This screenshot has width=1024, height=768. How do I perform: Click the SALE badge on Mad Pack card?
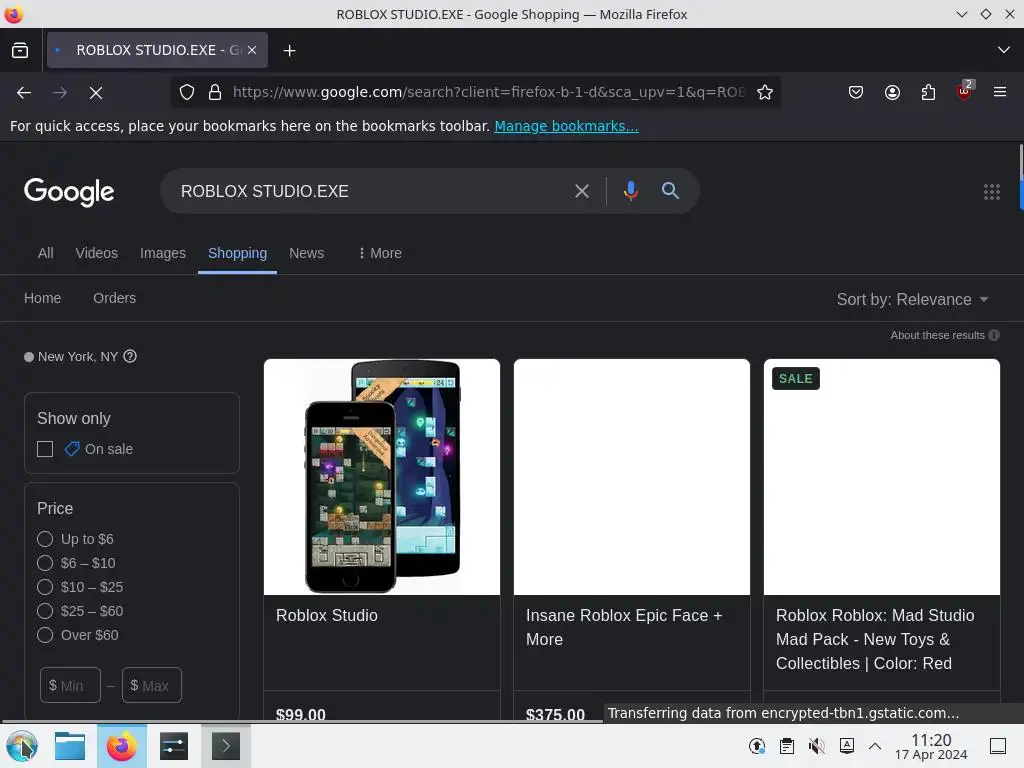tap(795, 379)
